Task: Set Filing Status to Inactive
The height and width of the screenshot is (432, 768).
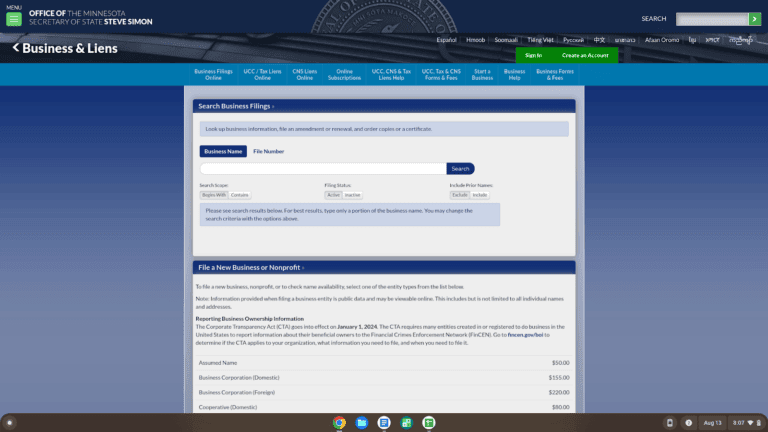Action: point(353,195)
